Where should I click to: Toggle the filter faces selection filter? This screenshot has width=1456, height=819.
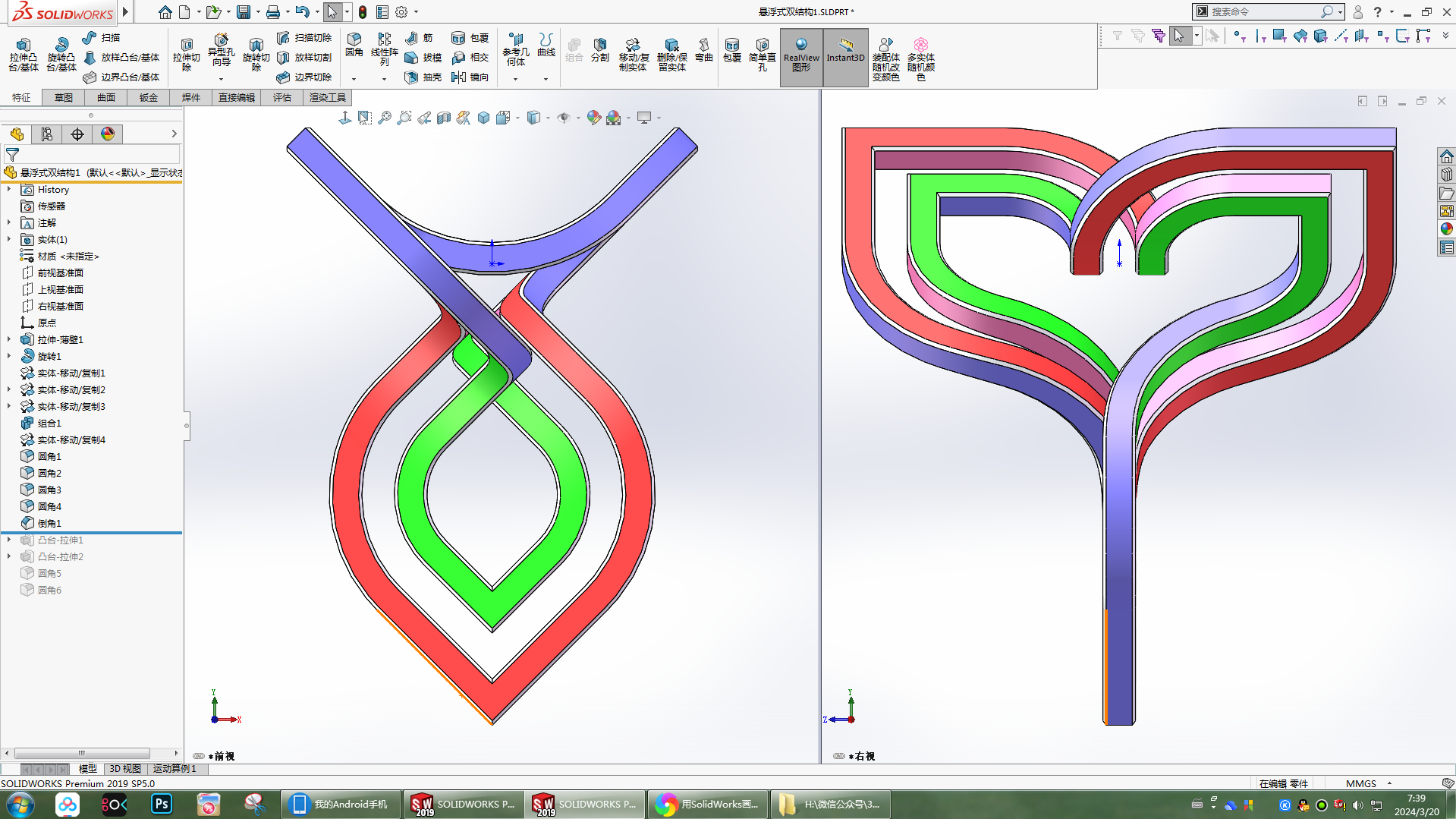coord(1280,36)
